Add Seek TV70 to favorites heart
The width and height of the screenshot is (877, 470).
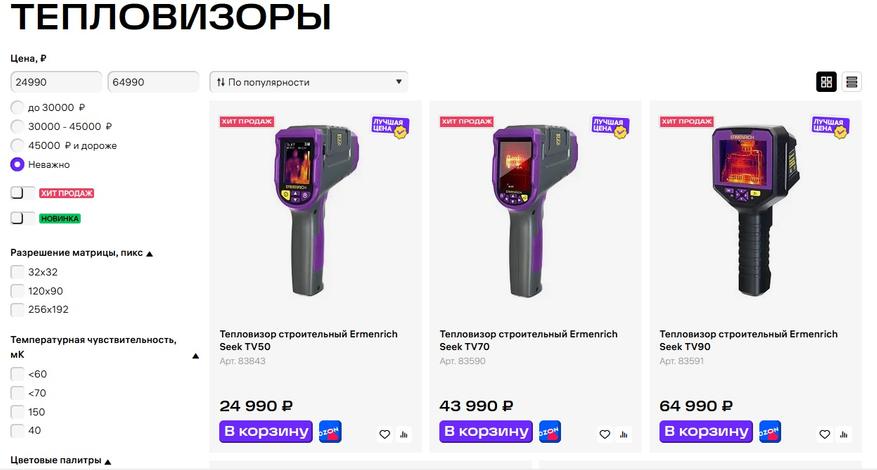tap(604, 434)
